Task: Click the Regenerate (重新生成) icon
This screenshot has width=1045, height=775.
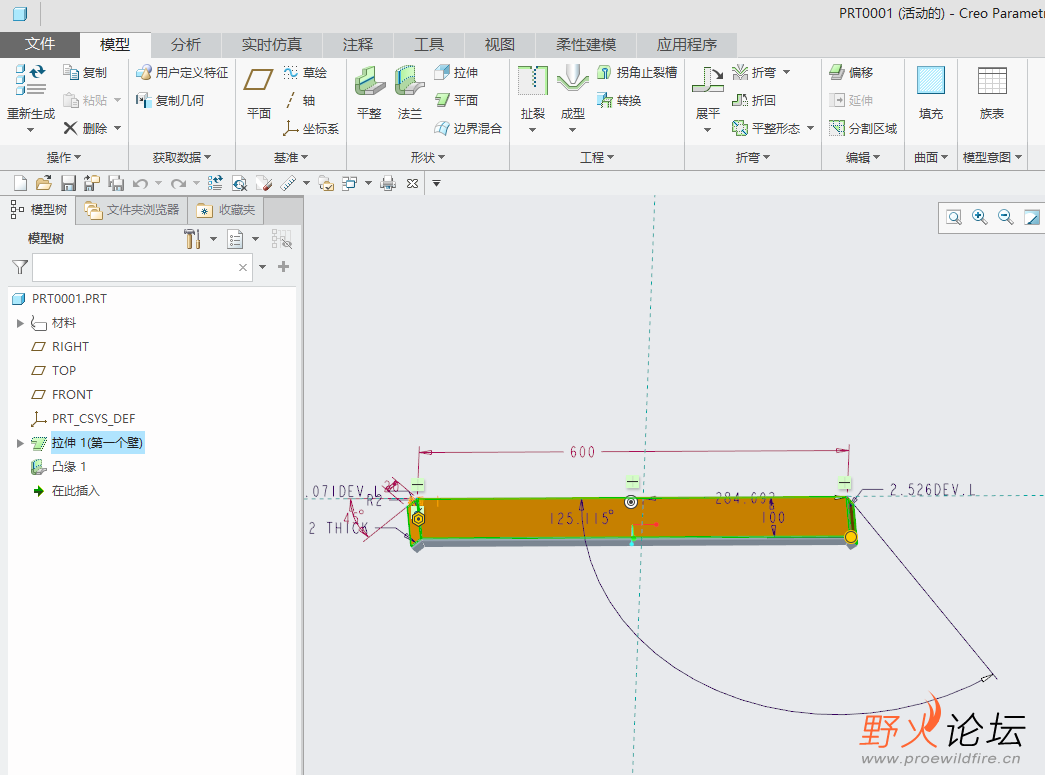Action: (x=31, y=80)
